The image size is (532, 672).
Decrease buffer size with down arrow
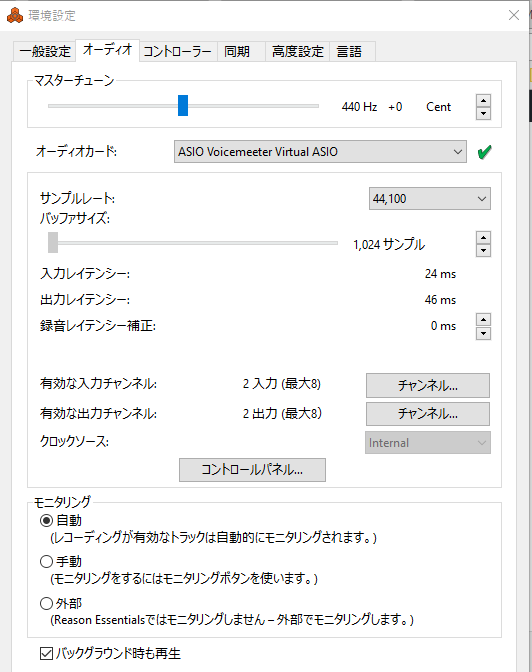coord(483,250)
